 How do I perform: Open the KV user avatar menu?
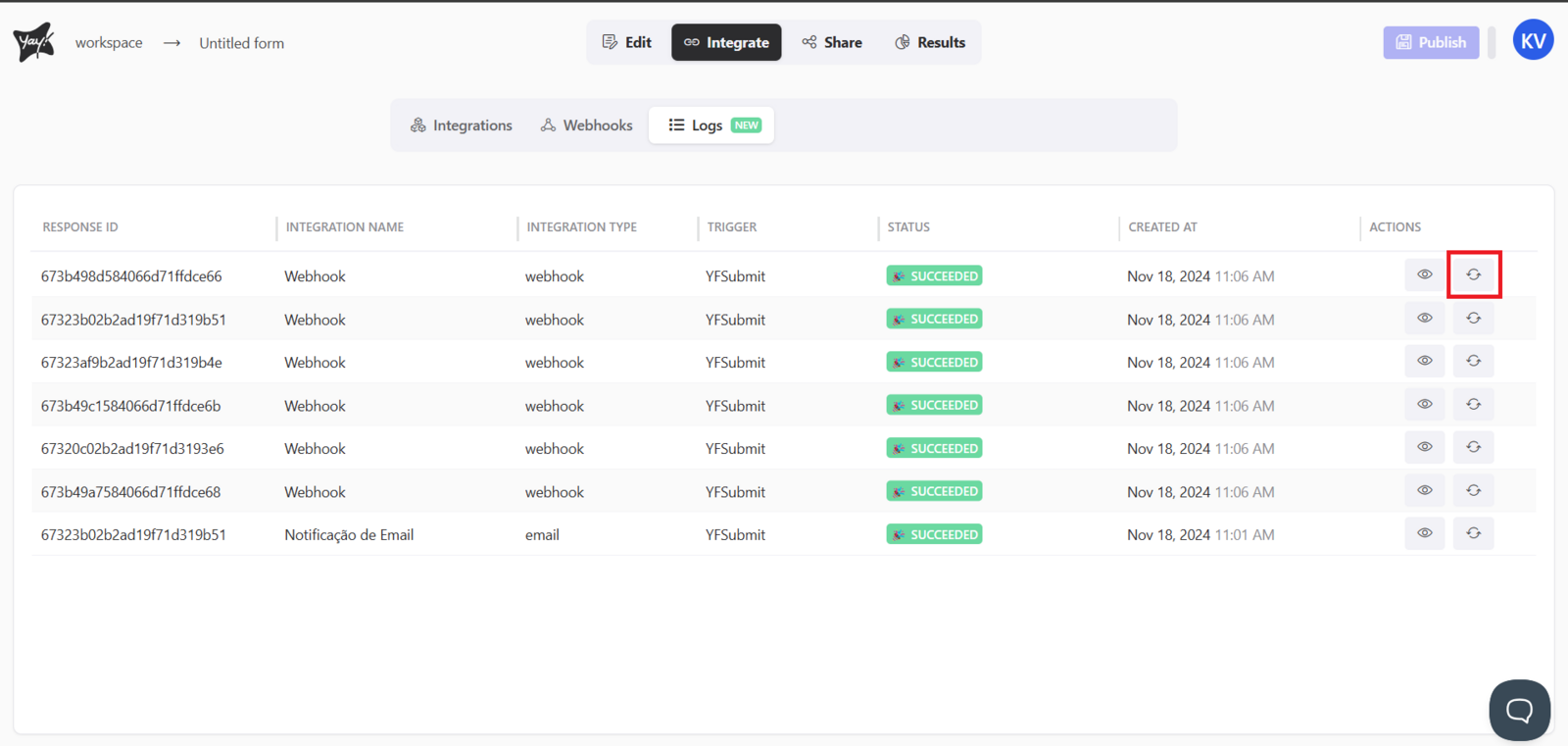(1533, 41)
